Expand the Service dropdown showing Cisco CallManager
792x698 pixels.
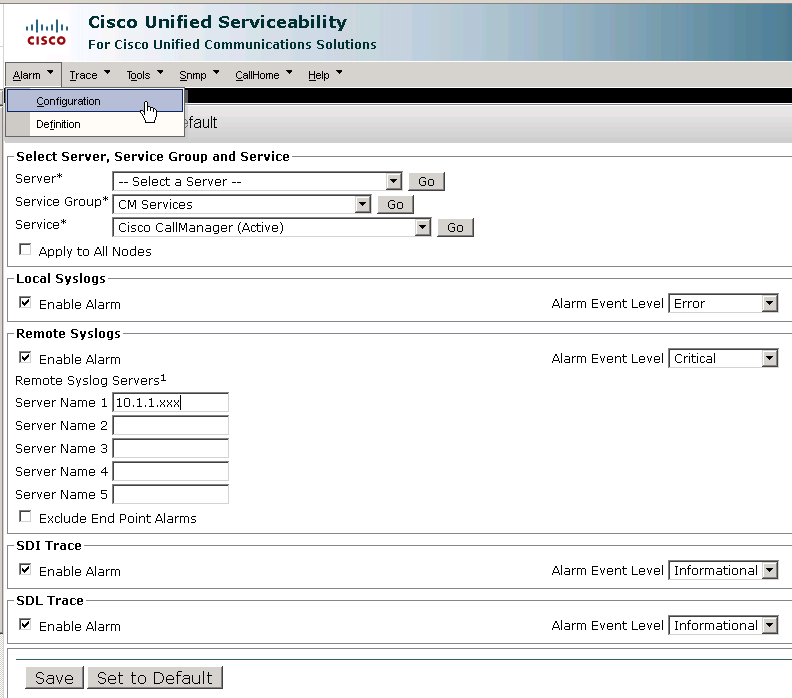pos(272,227)
